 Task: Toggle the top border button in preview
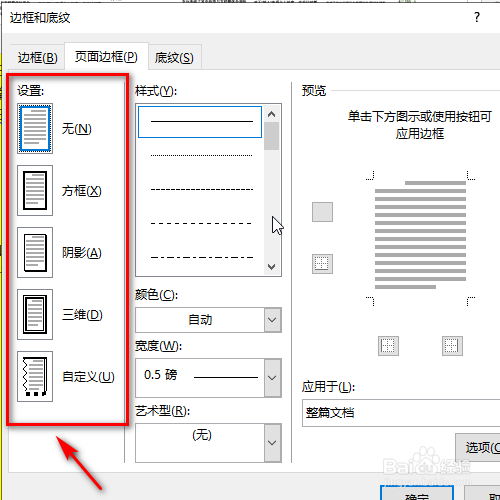pyautogui.click(x=322, y=212)
